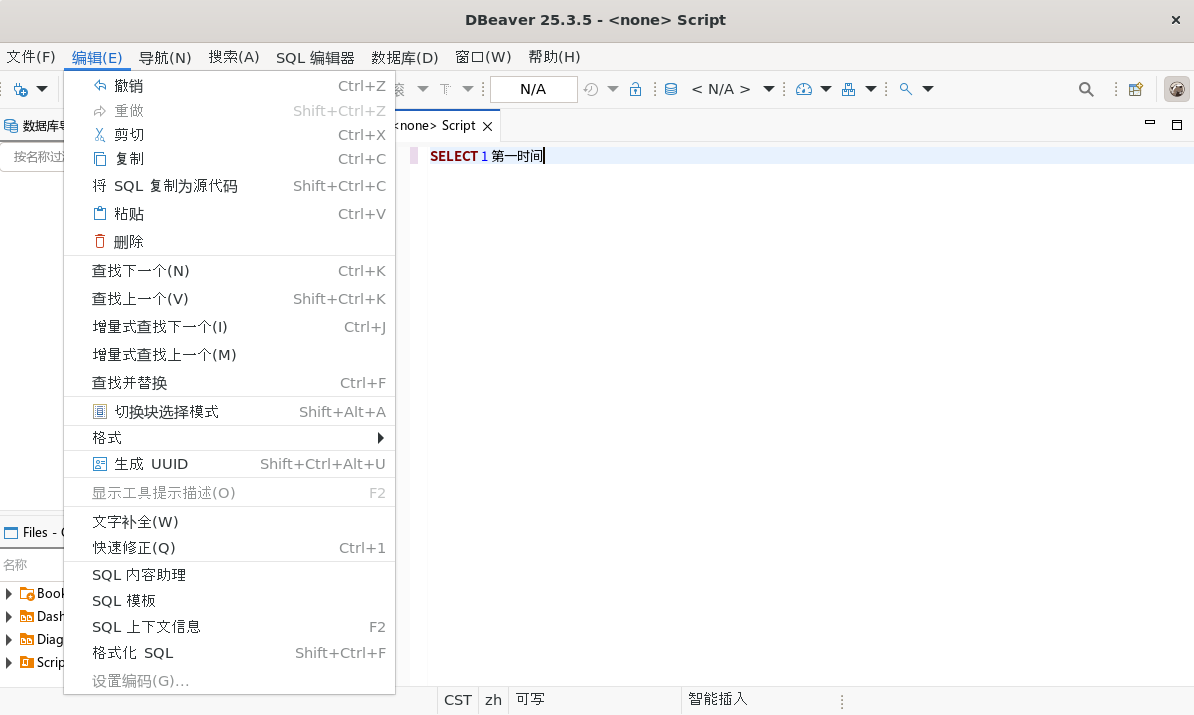Expand the Bookmarks folder tree node
1194x715 pixels.
(x=8, y=594)
